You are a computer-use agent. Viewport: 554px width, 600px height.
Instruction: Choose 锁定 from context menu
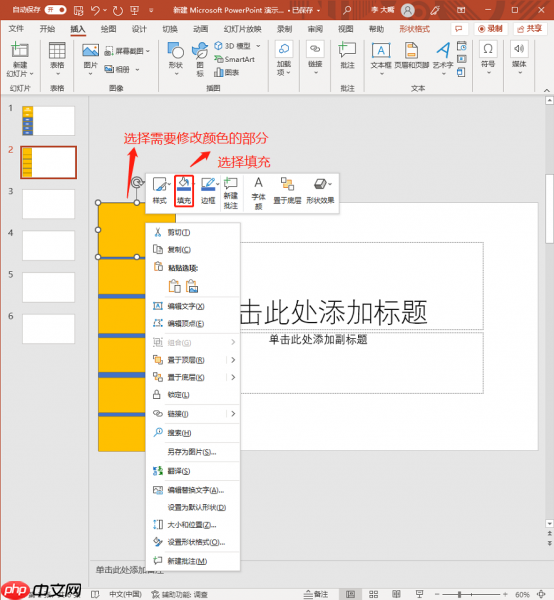tap(193, 395)
